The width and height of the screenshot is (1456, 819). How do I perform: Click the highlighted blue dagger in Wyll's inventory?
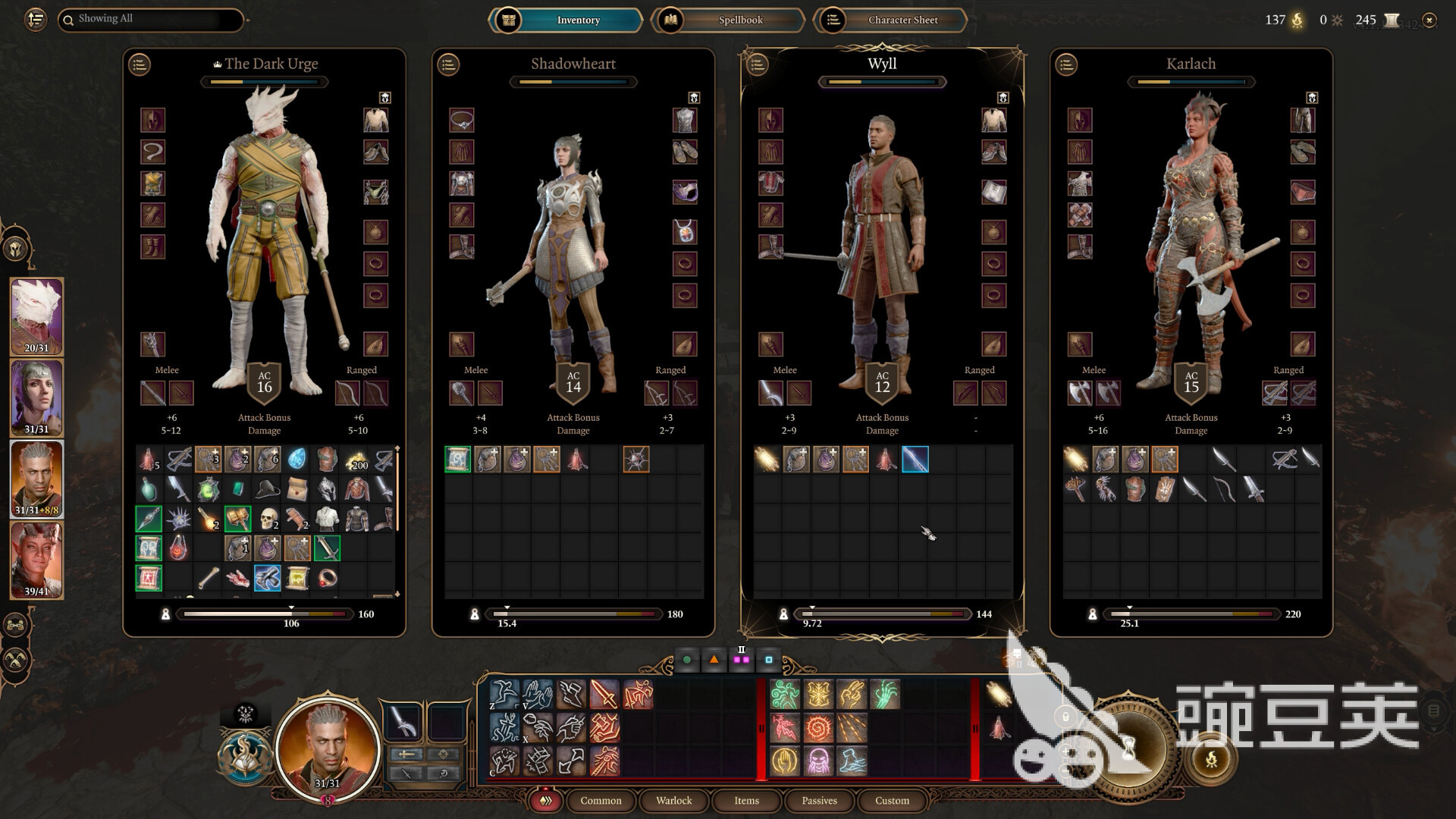click(x=915, y=460)
